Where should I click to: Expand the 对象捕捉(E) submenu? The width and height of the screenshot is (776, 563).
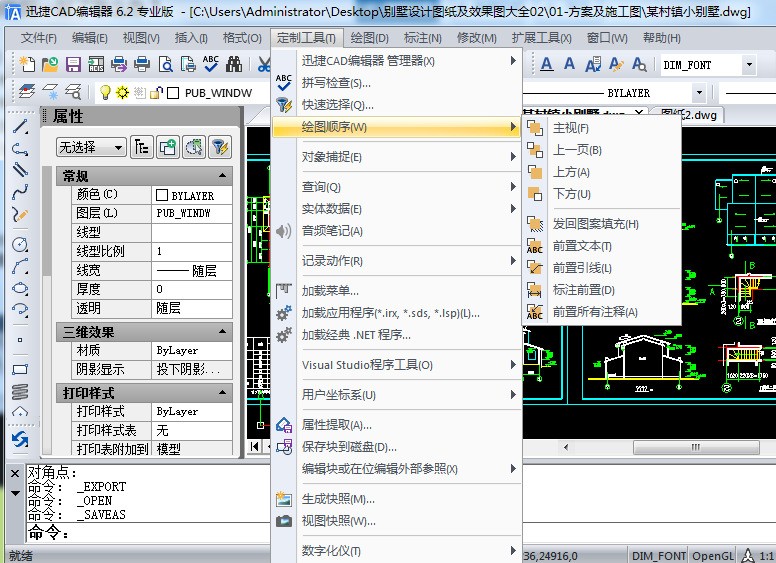pyautogui.click(x=397, y=157)
